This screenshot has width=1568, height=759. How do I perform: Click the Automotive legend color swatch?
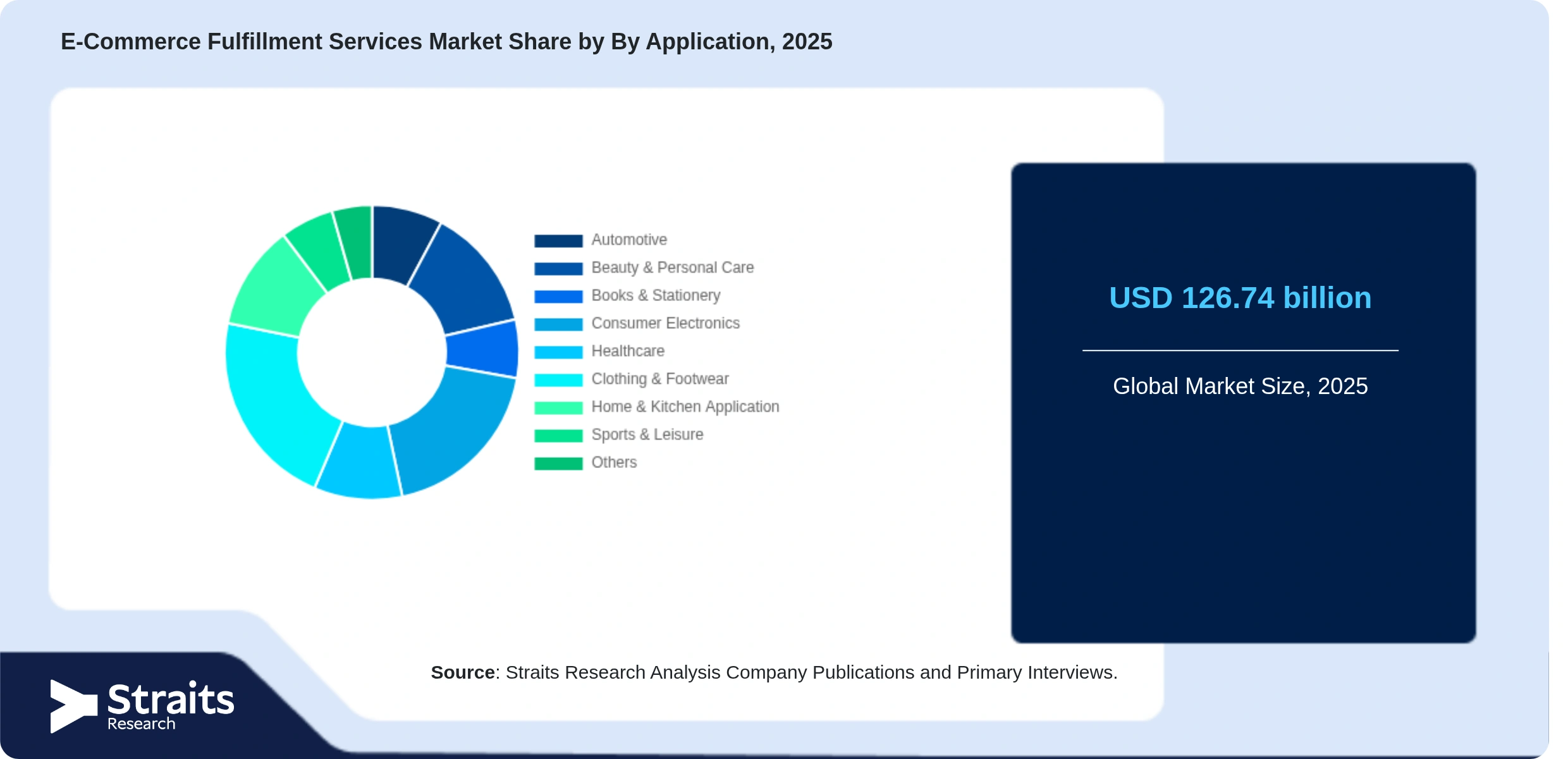point(558,241)
